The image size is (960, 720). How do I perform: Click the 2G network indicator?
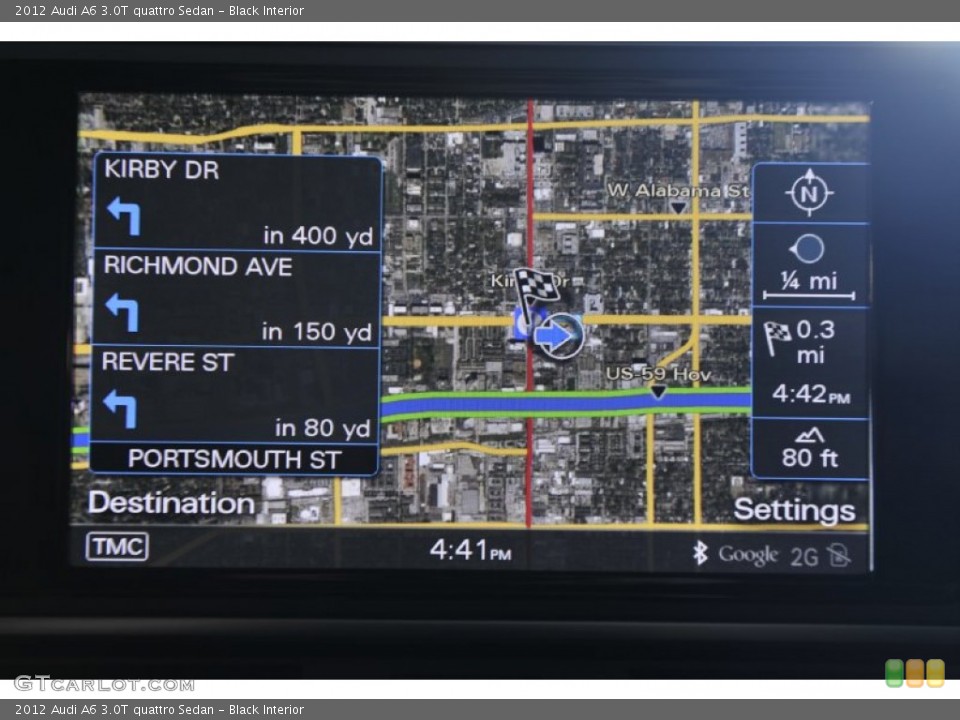coord(804,557)
